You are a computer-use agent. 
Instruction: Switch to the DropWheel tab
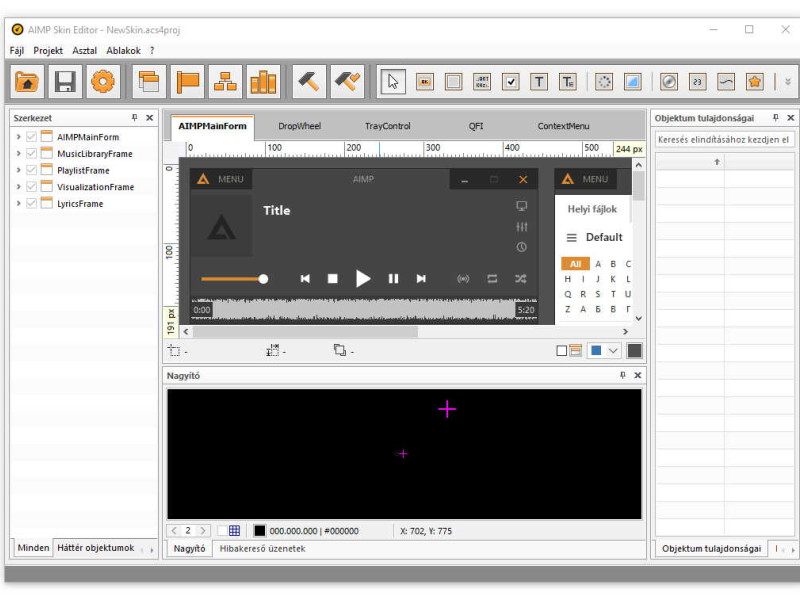[x=299, y=126]
